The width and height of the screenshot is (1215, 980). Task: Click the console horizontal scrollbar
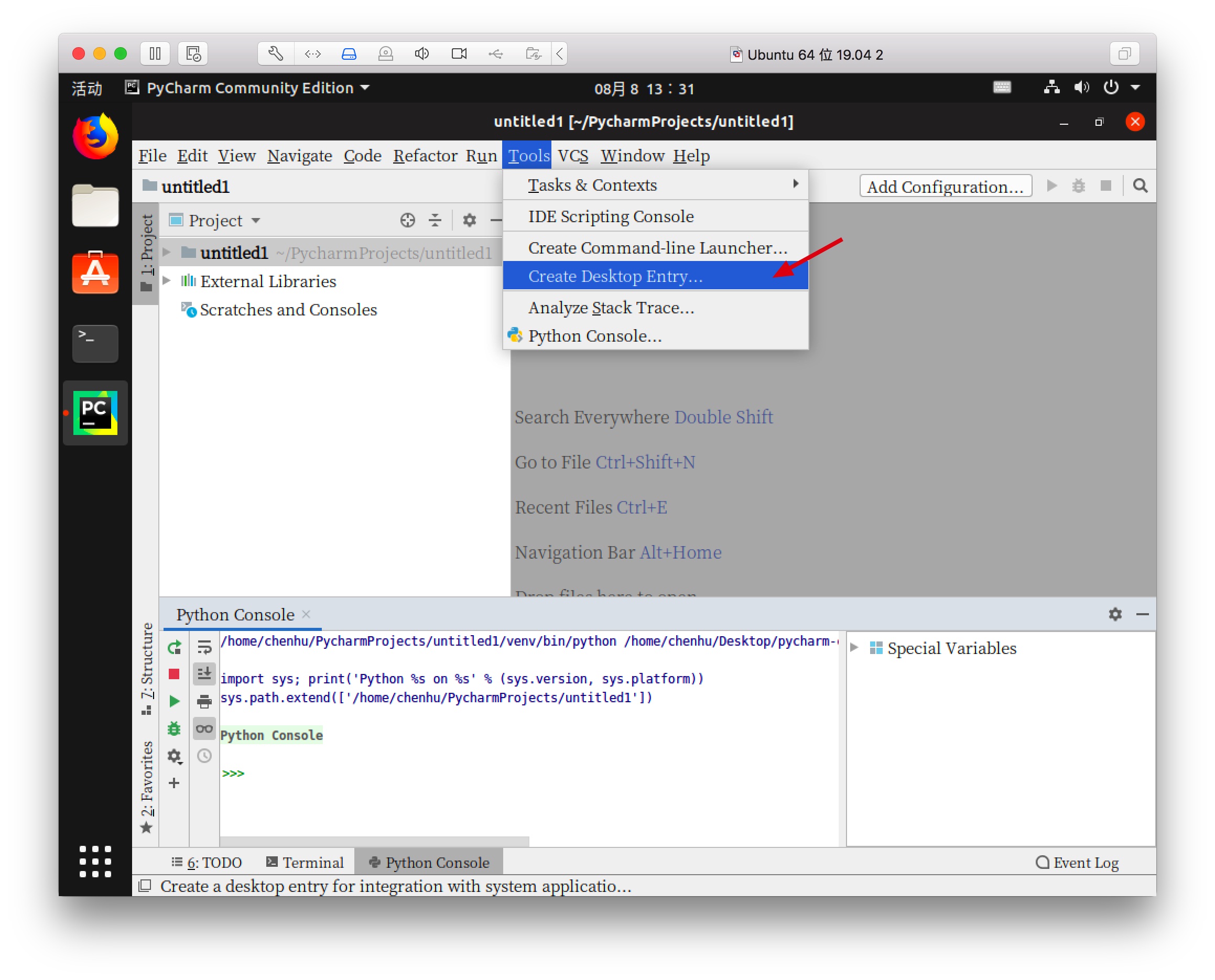coord(375,841)
